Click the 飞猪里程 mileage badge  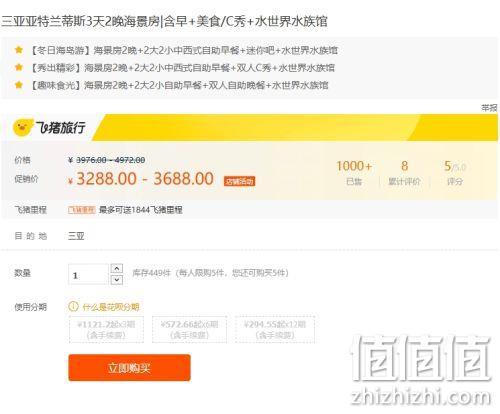(x=82, y=210)
